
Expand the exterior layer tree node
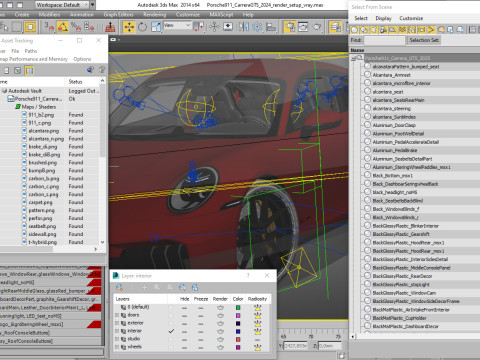(117, 323)
